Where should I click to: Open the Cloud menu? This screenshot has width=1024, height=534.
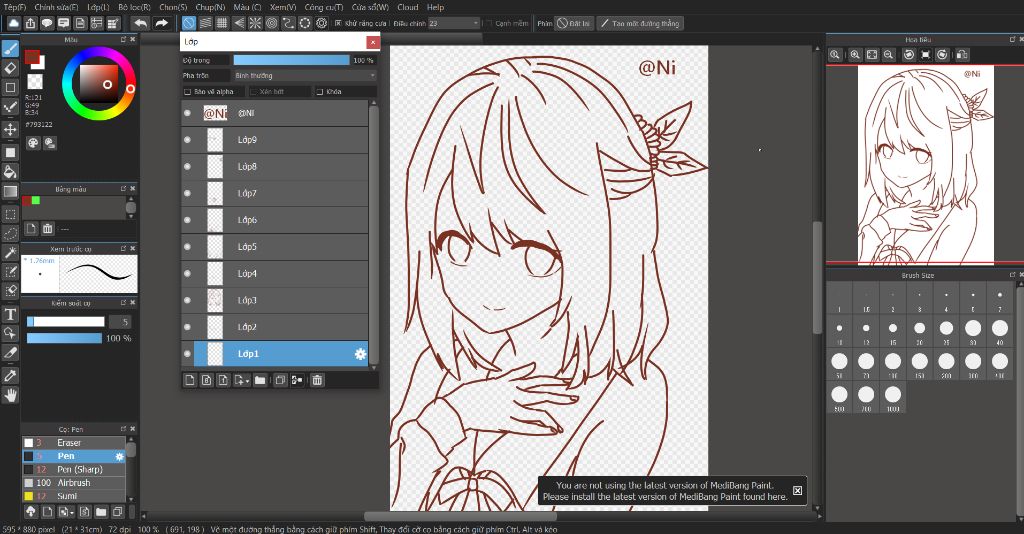[x=407, y=7]
